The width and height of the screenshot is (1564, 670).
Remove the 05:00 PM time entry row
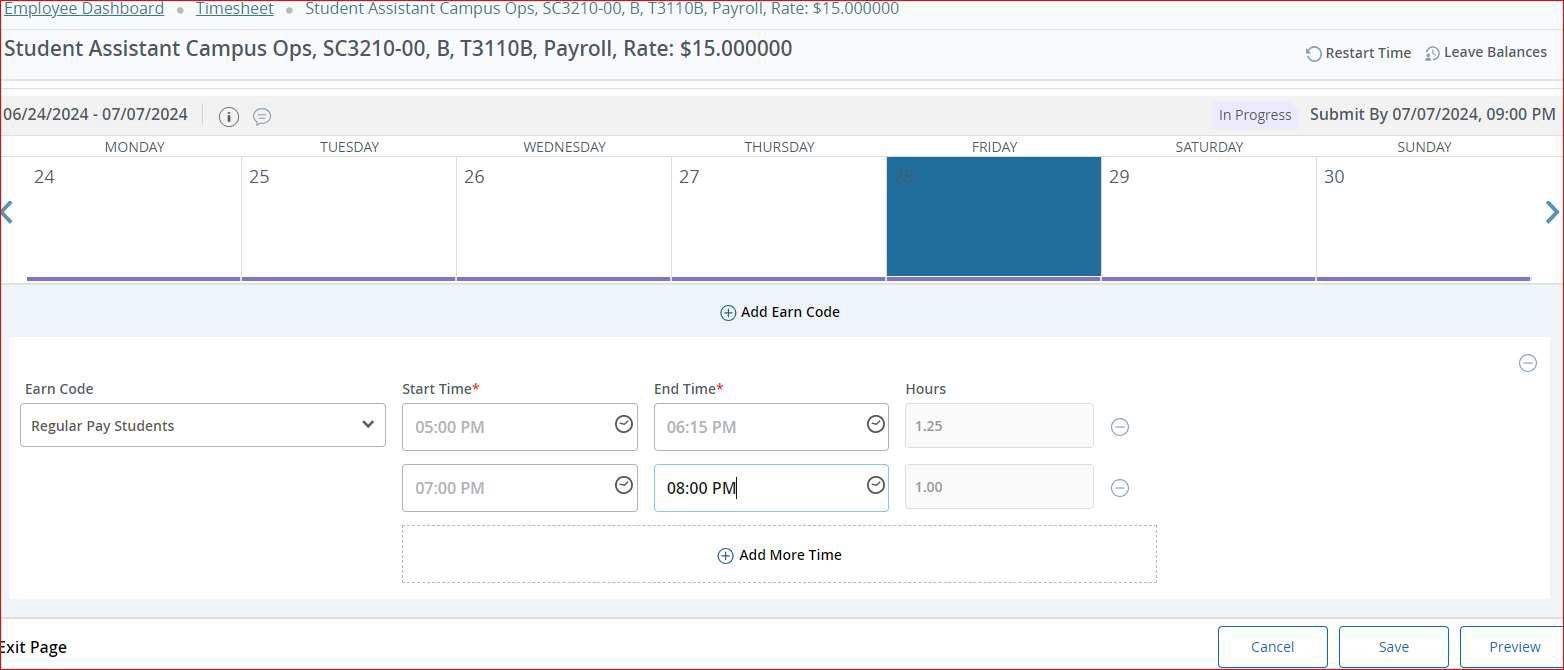(1119, 427)
